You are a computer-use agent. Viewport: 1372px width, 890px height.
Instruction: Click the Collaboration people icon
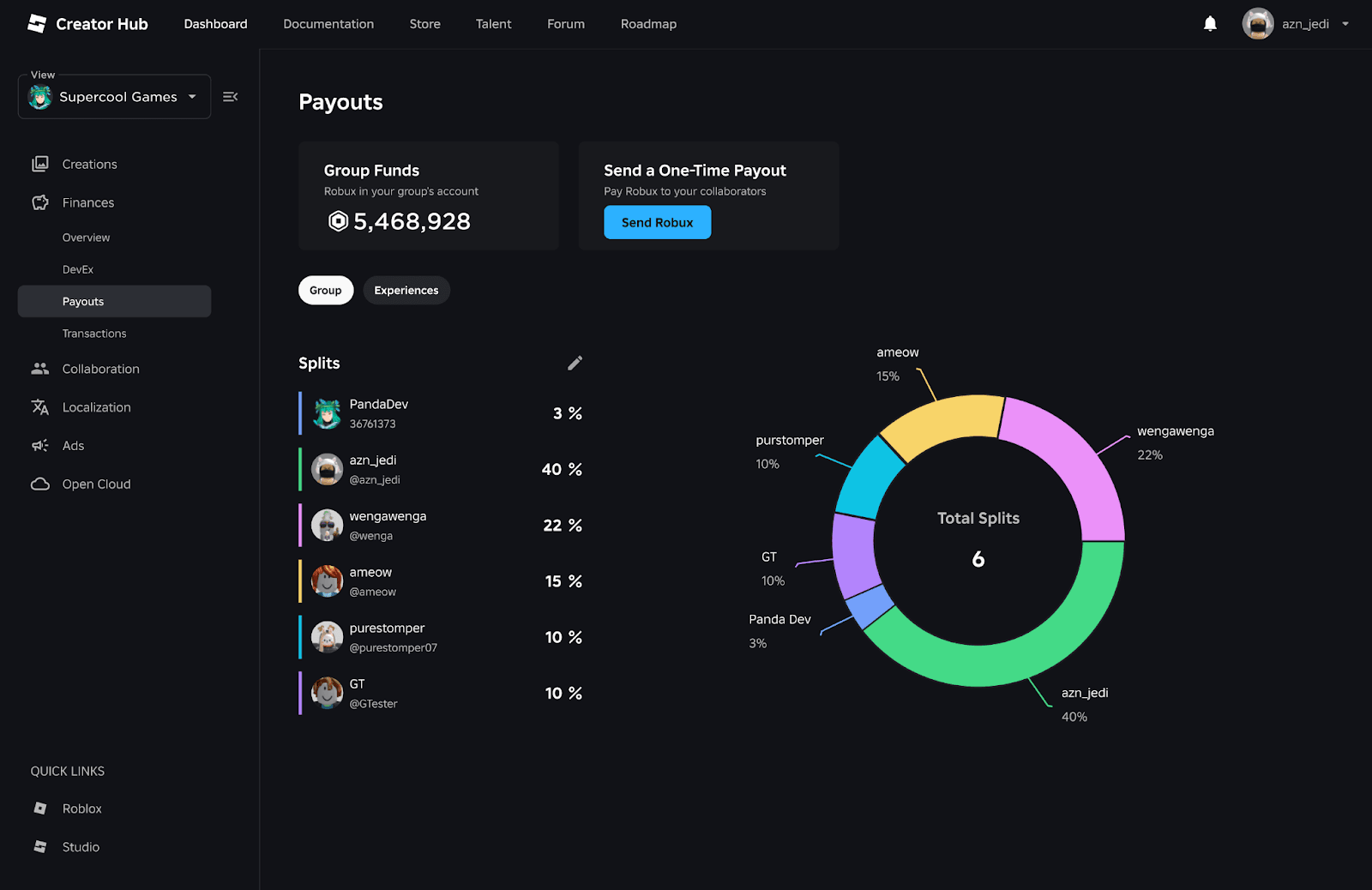point(40,369)
